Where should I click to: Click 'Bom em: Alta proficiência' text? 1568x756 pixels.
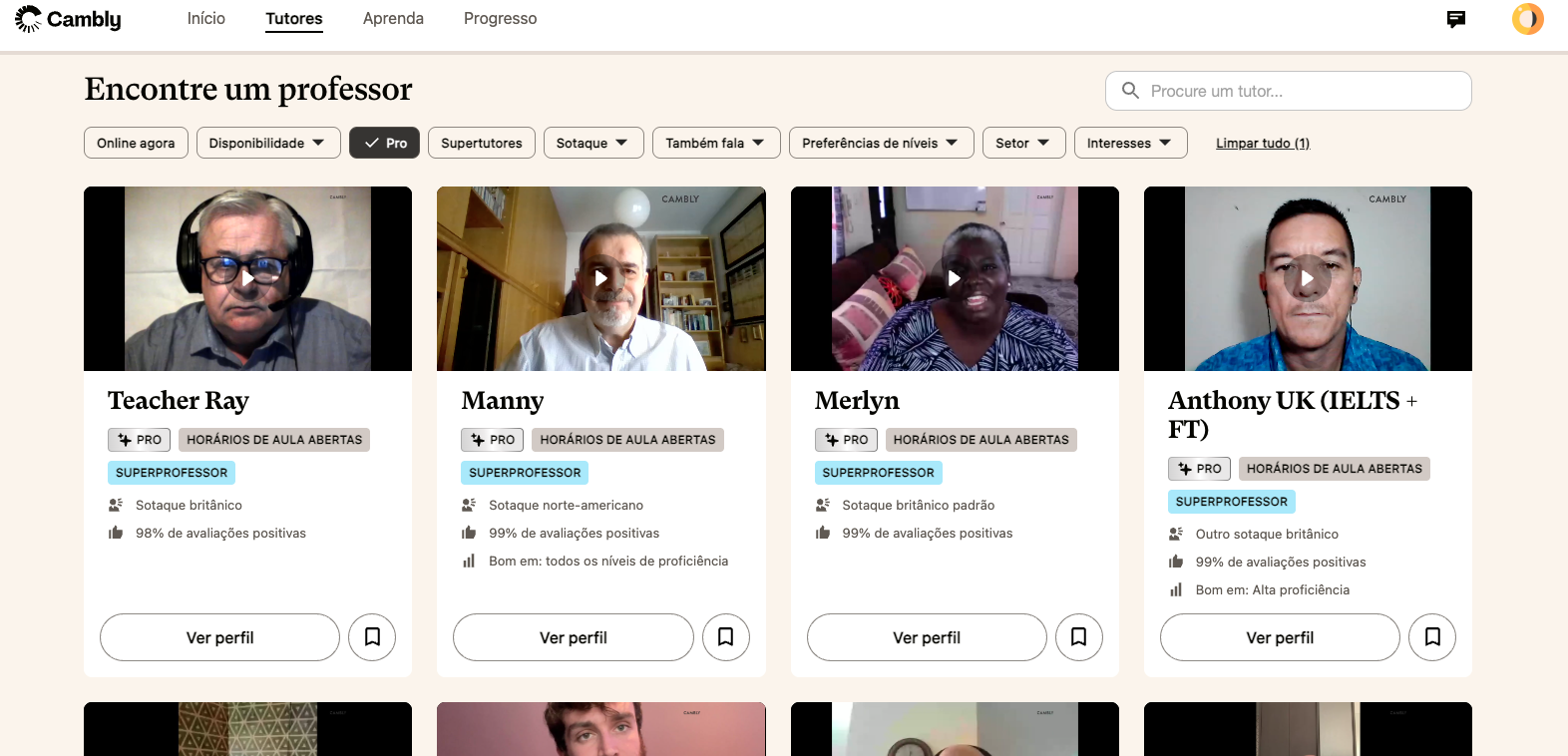pyautogui.click(x=1273, y=590)
